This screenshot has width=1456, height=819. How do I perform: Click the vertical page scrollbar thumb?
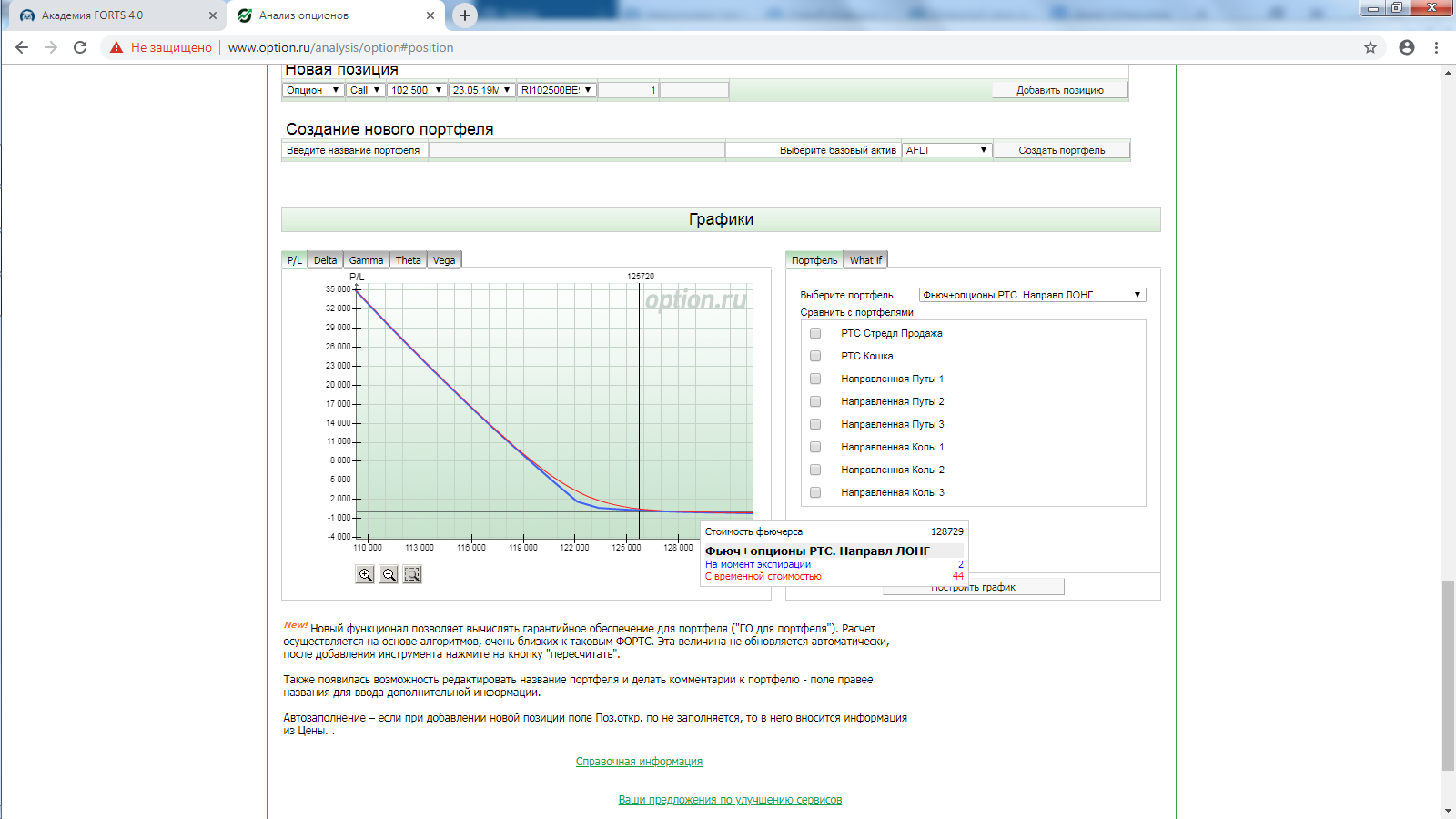tap(1448, 676)
